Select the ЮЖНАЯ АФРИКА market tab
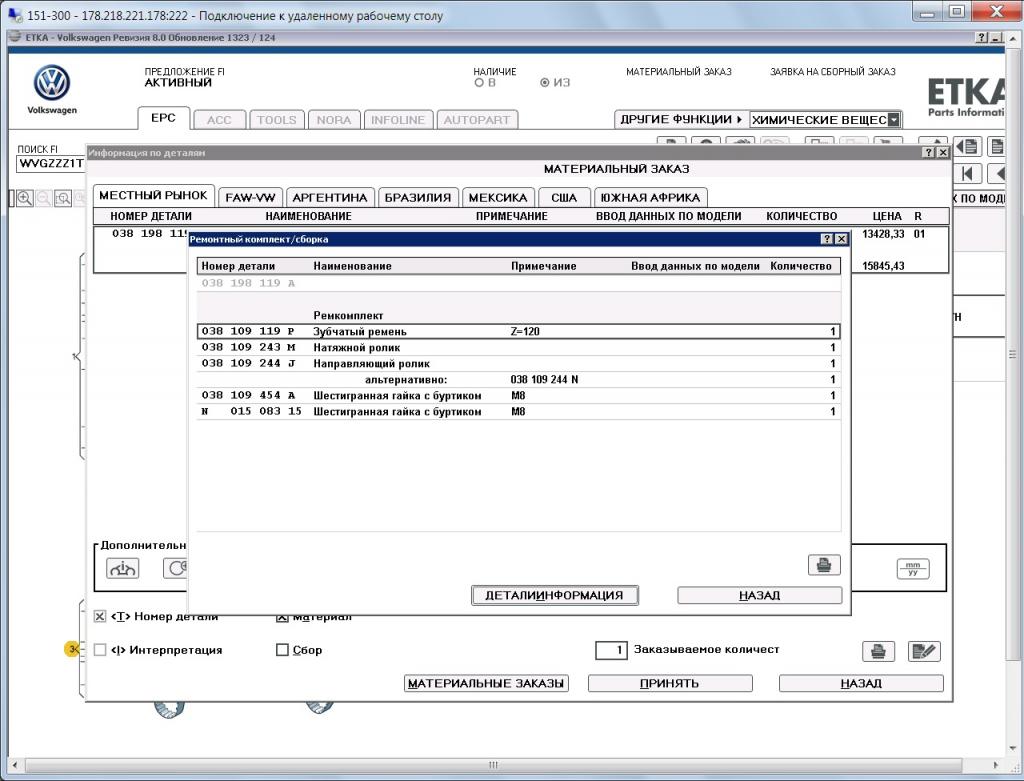The width and height of the screenshot is (1024, 781). tap(650, 197)
